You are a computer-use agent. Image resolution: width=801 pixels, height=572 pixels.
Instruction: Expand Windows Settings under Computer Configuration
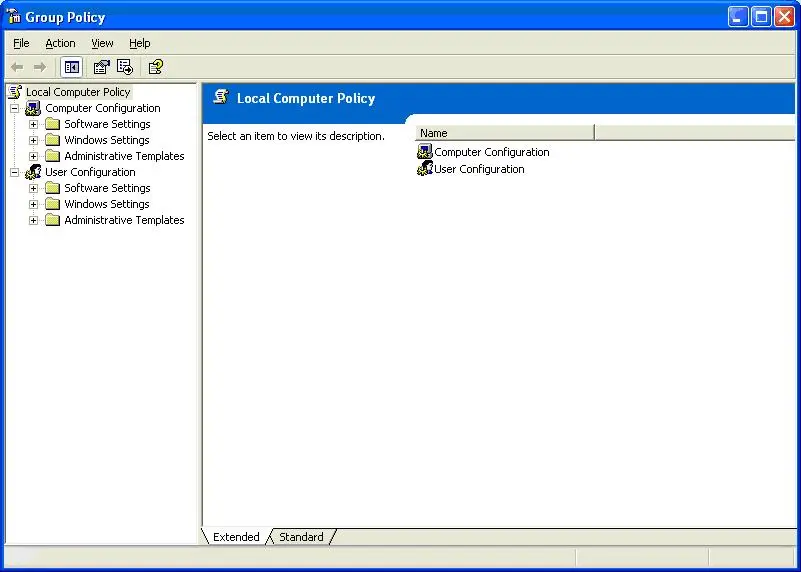coord(33,140)
